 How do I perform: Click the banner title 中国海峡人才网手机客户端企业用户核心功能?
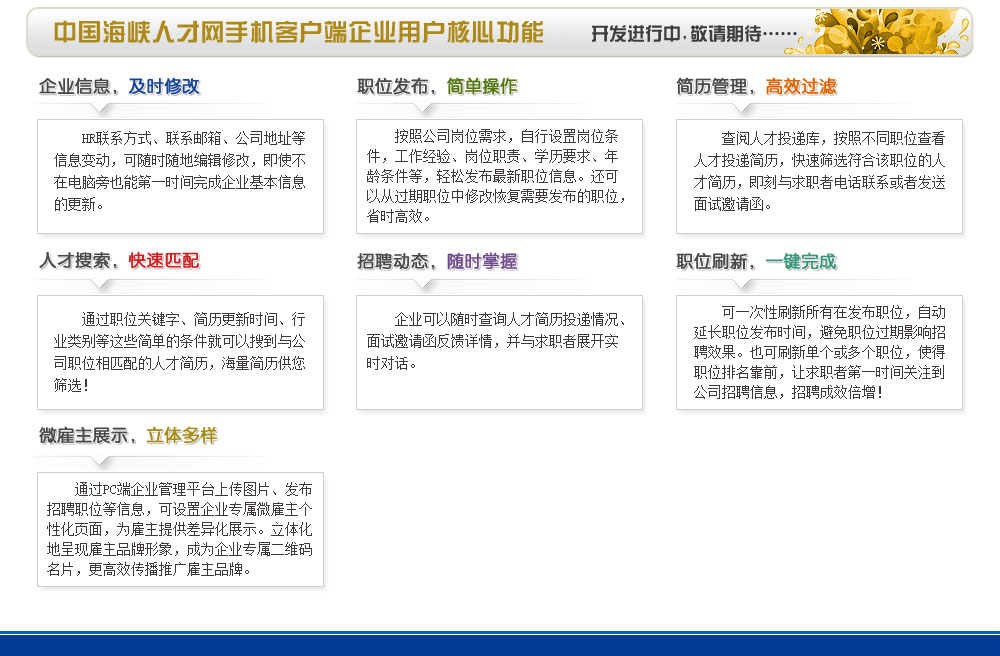pyautogui.click(x=298, y=32)
